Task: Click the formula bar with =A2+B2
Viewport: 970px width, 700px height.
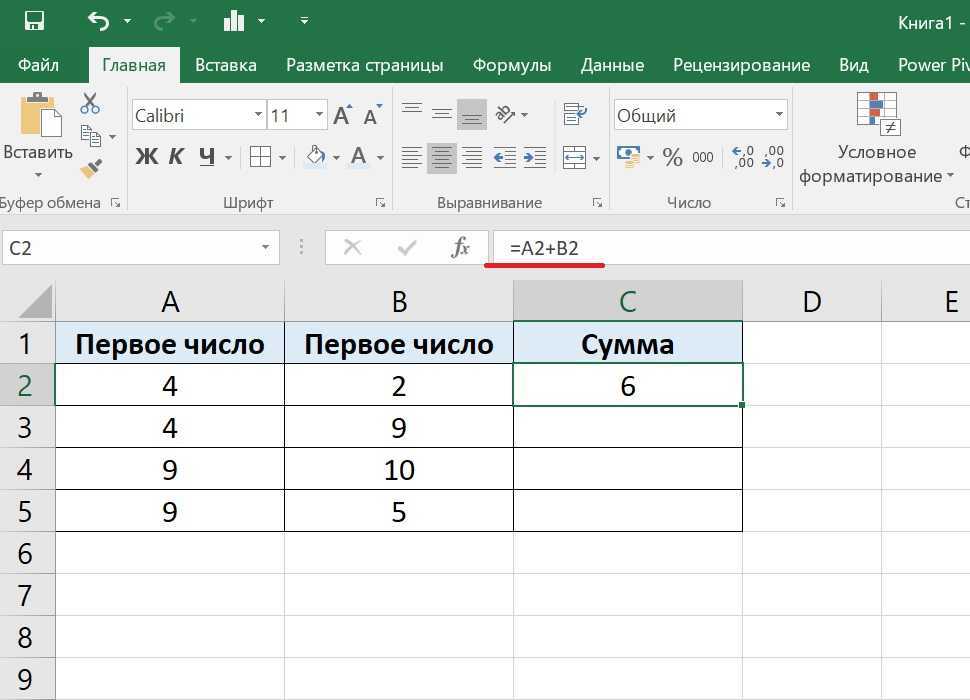Action: point(731,248)
